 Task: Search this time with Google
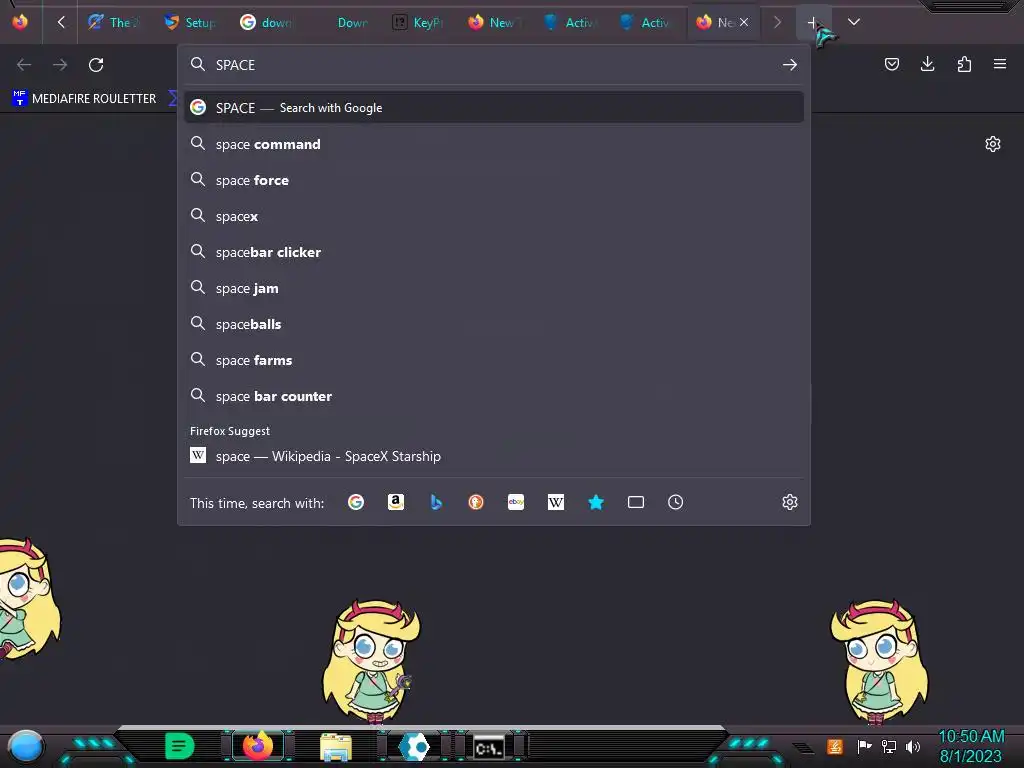pyautogui.click(x=356, y=502)
